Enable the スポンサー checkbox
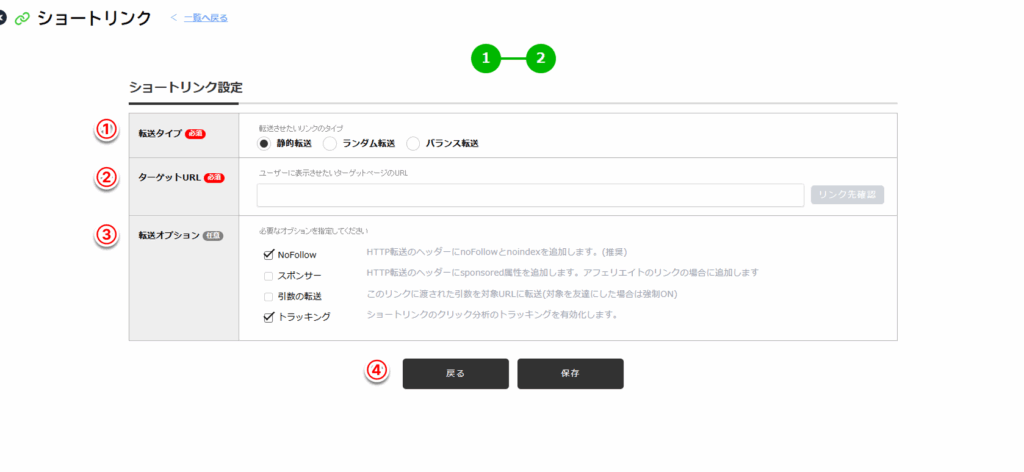Viewport: 1024px width, 472px height. pyautogui.click(x=268, y=276)
